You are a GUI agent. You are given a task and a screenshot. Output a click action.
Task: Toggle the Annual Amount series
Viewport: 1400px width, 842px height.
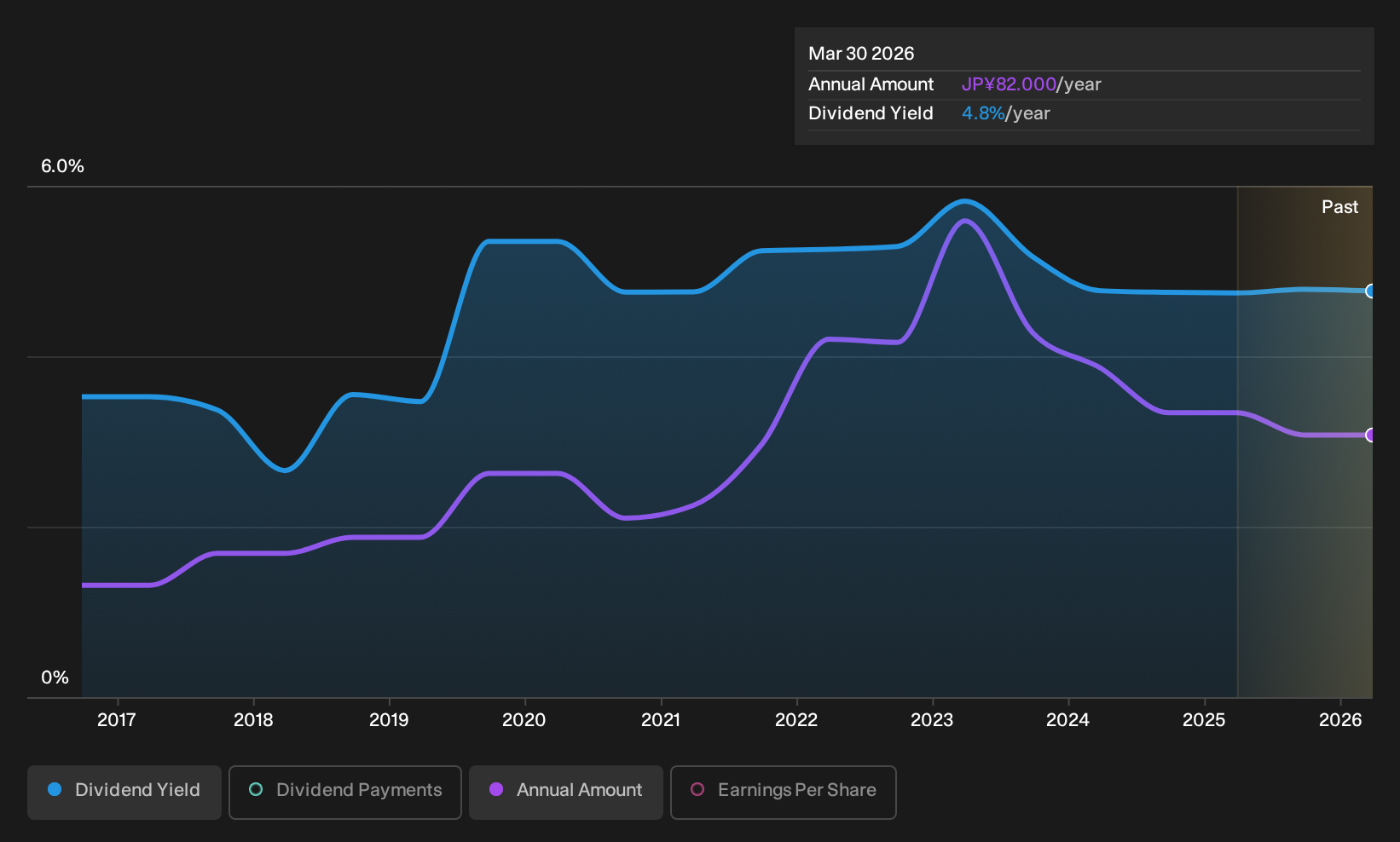566,792
